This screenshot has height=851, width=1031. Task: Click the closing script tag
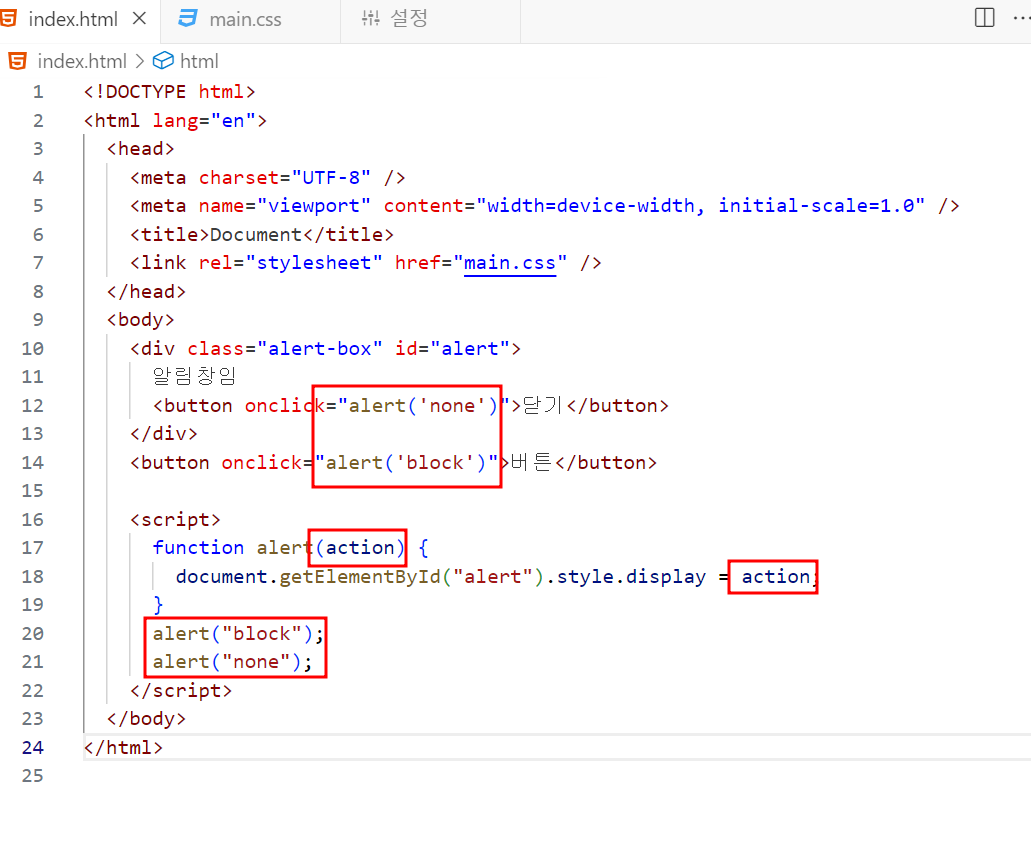181,691
